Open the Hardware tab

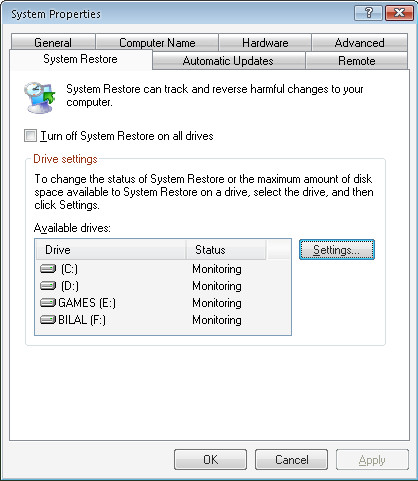pos(265,43)
